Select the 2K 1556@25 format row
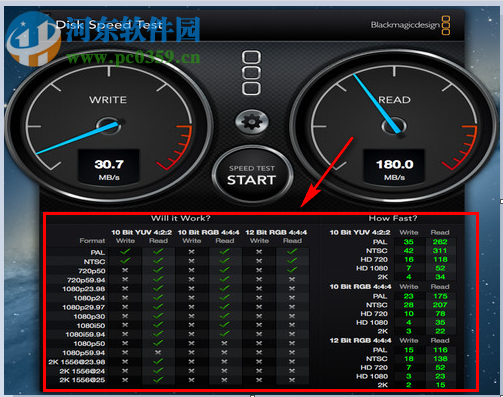The width and height of the screenshot is (503, 397). pos(177,380)
